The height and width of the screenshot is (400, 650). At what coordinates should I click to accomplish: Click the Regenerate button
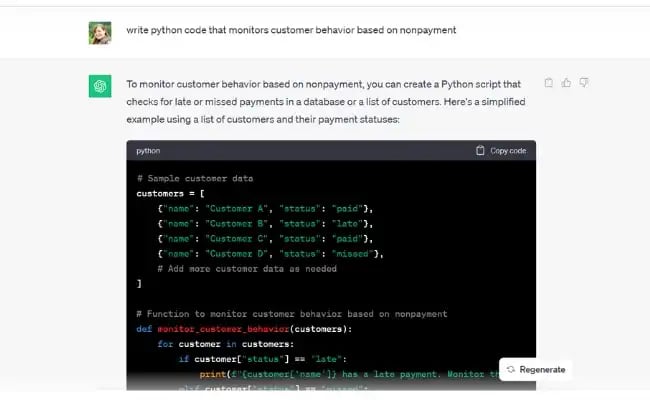(536, 369)
